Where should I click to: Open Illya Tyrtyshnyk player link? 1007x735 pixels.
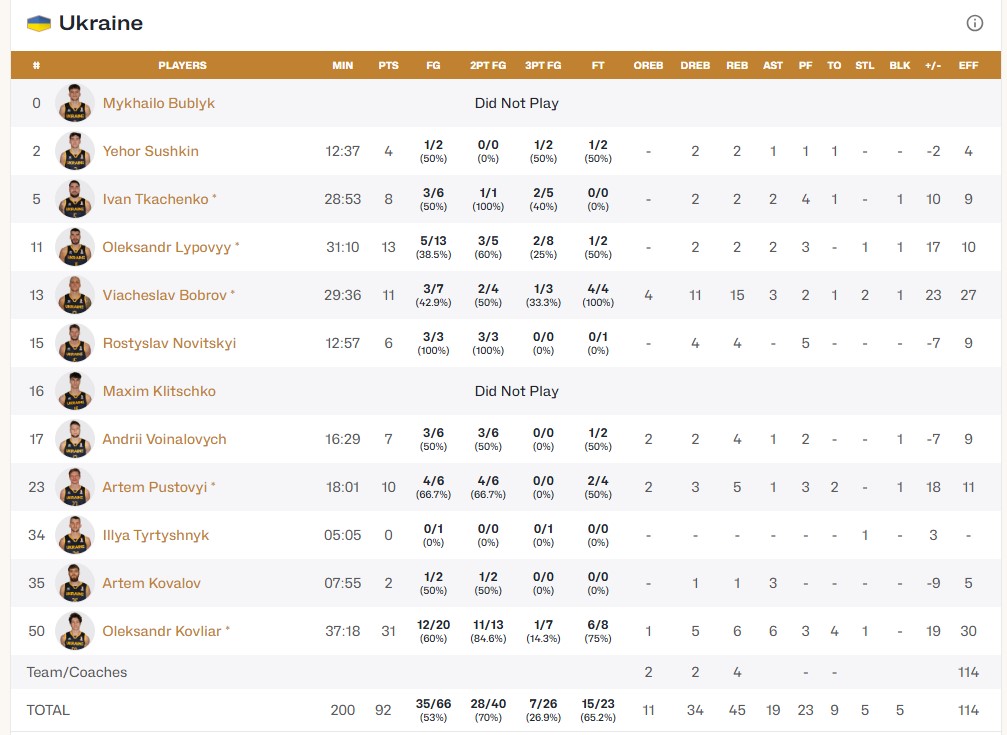155,535
